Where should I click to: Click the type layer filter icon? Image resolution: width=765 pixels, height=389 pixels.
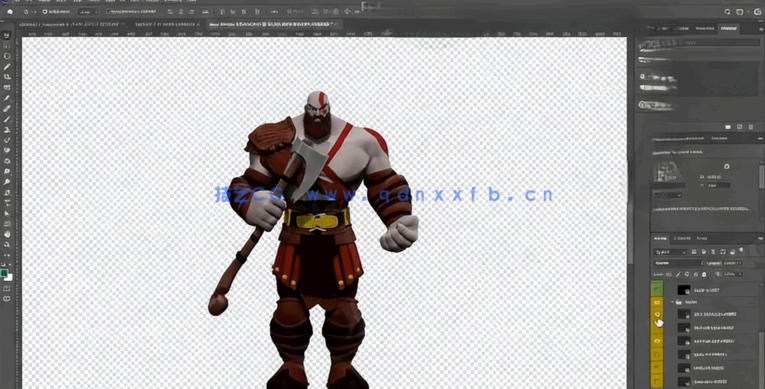[714, 252]
